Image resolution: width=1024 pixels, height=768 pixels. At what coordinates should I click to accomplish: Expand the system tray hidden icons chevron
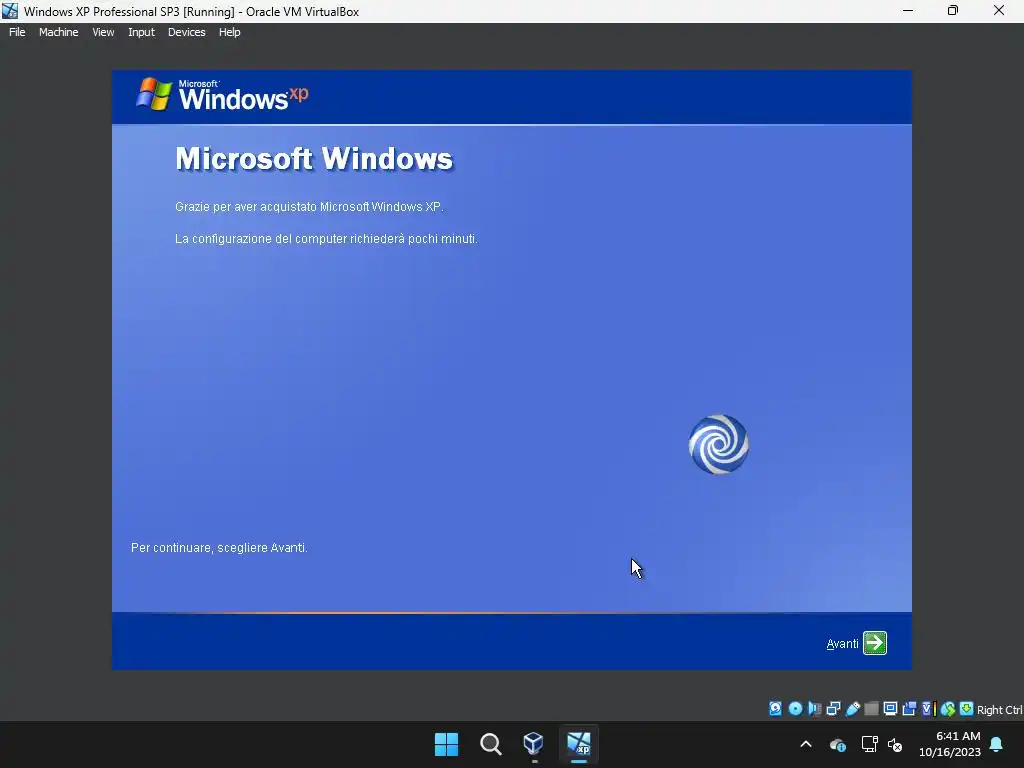pyautogui.click(x=806, y=744)
